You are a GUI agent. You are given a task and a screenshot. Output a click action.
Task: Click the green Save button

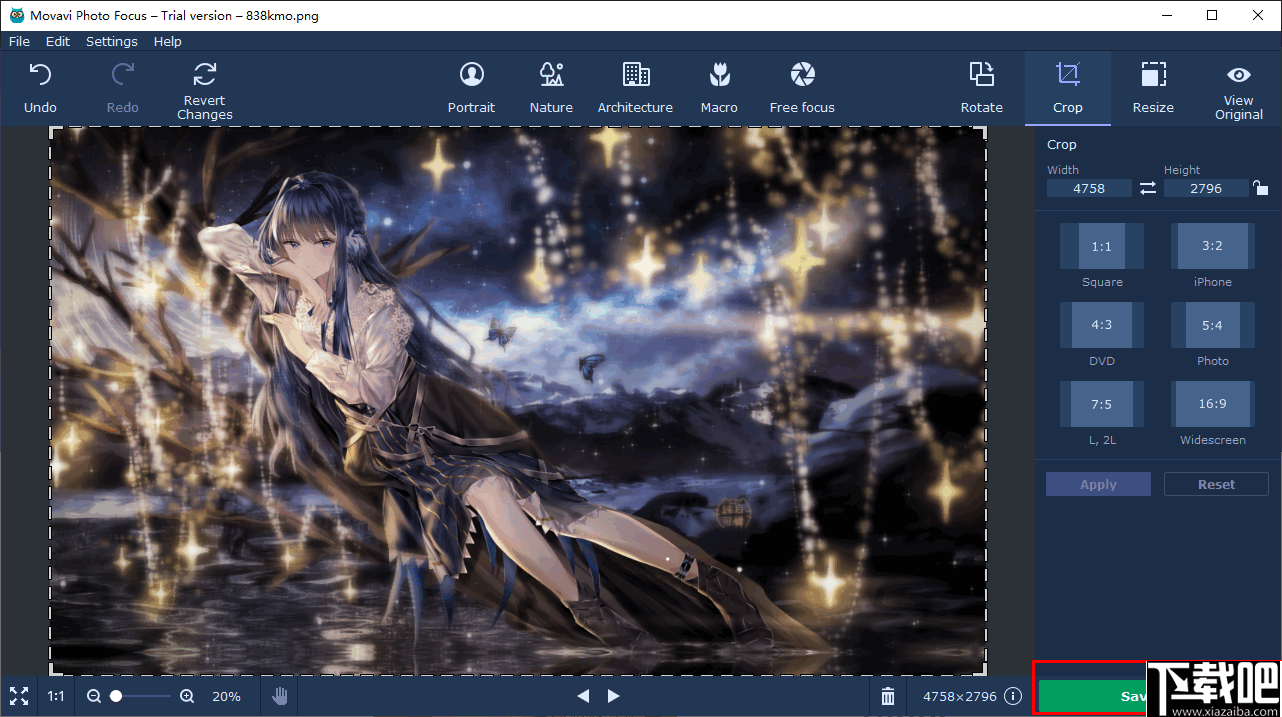(x=1092, y=696)
